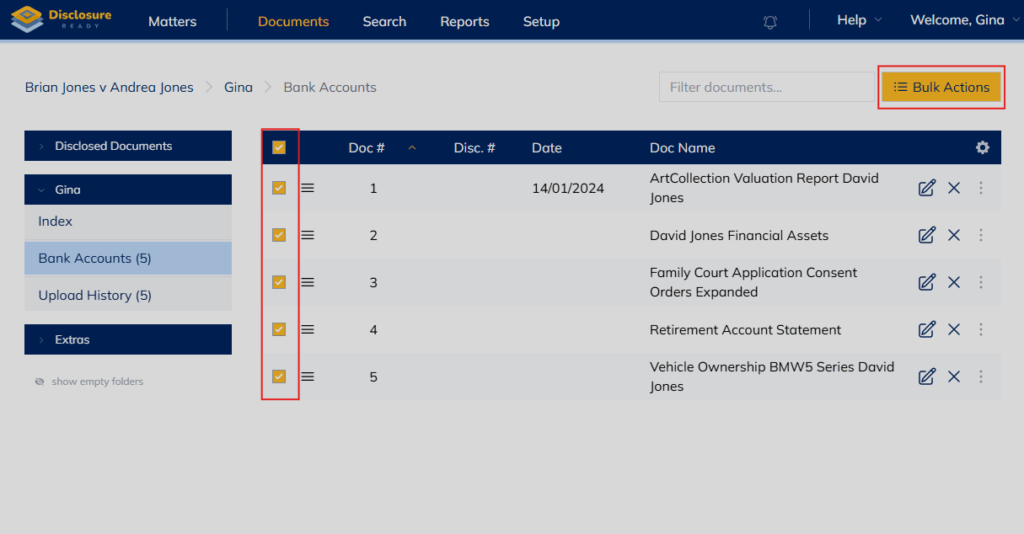Deselect the checkbox for document 2
The height and width of the screenshot is (534, 1024).
279,235
